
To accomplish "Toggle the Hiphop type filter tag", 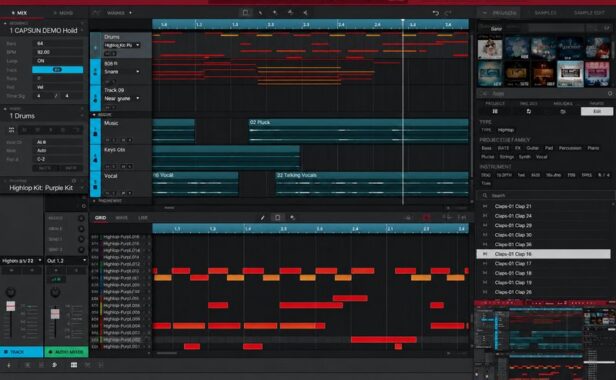I will tap(506, 130).
